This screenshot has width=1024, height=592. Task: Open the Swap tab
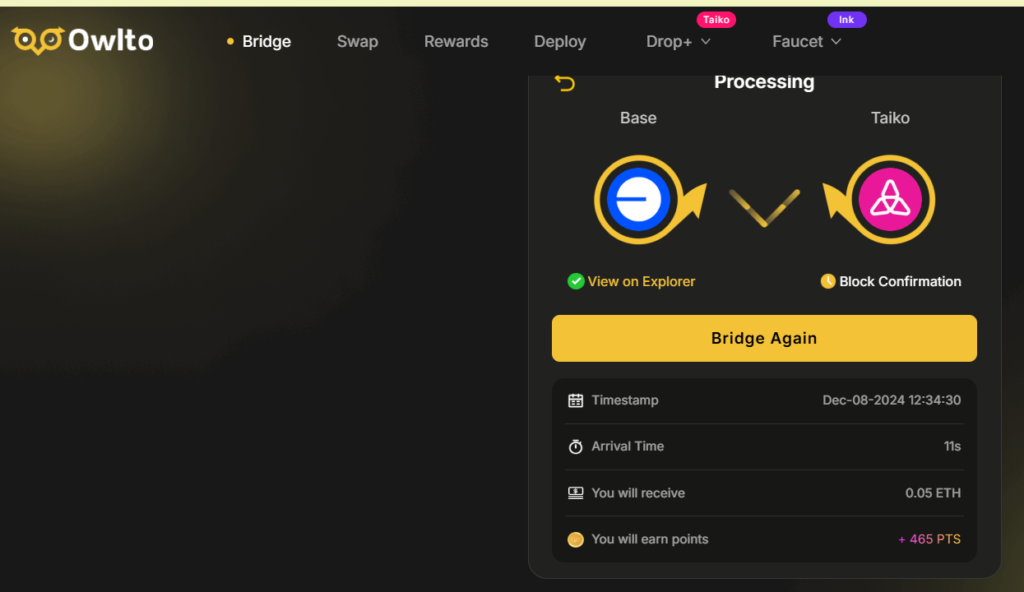tap(357, 42)
